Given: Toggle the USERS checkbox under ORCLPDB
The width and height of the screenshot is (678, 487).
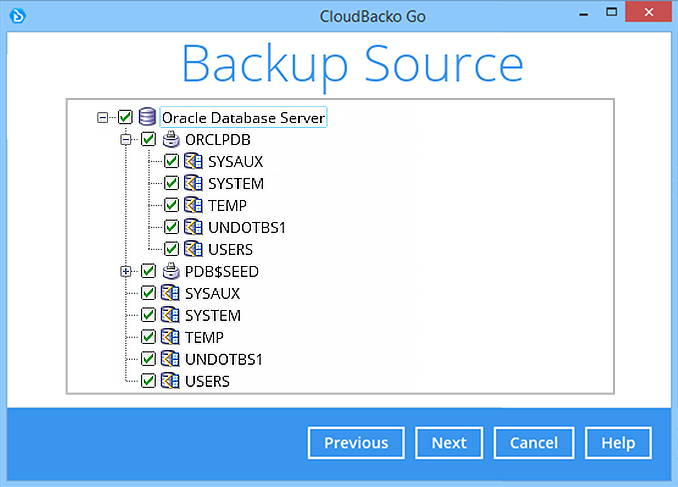Looking at the screenshot, I should [171, 249].
